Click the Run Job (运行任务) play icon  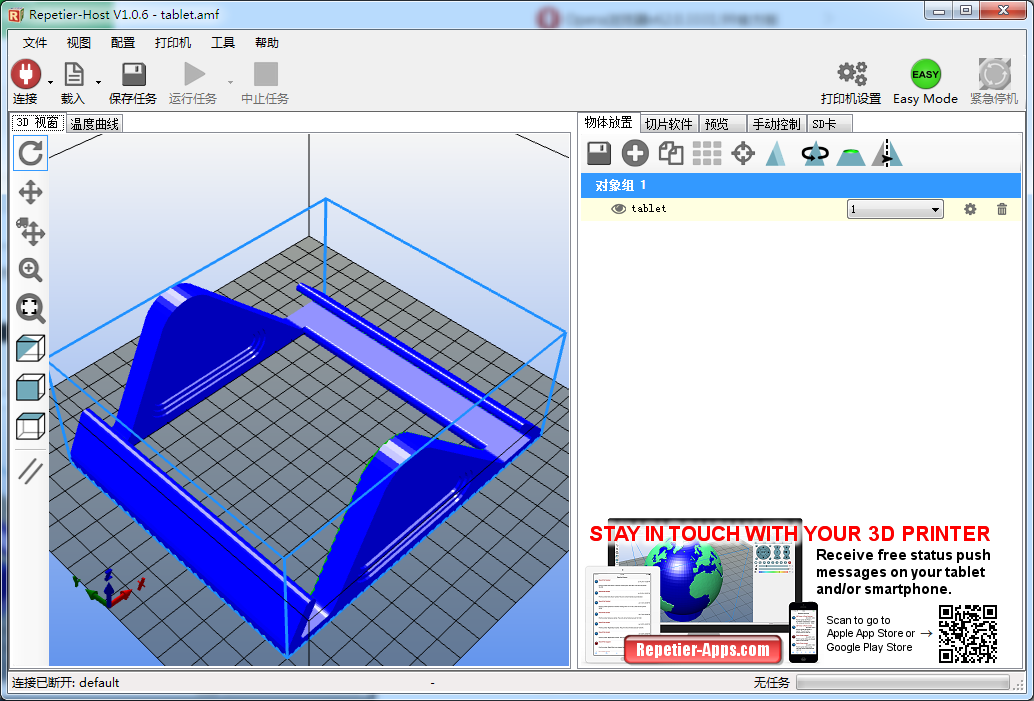[x=194, y=74]
